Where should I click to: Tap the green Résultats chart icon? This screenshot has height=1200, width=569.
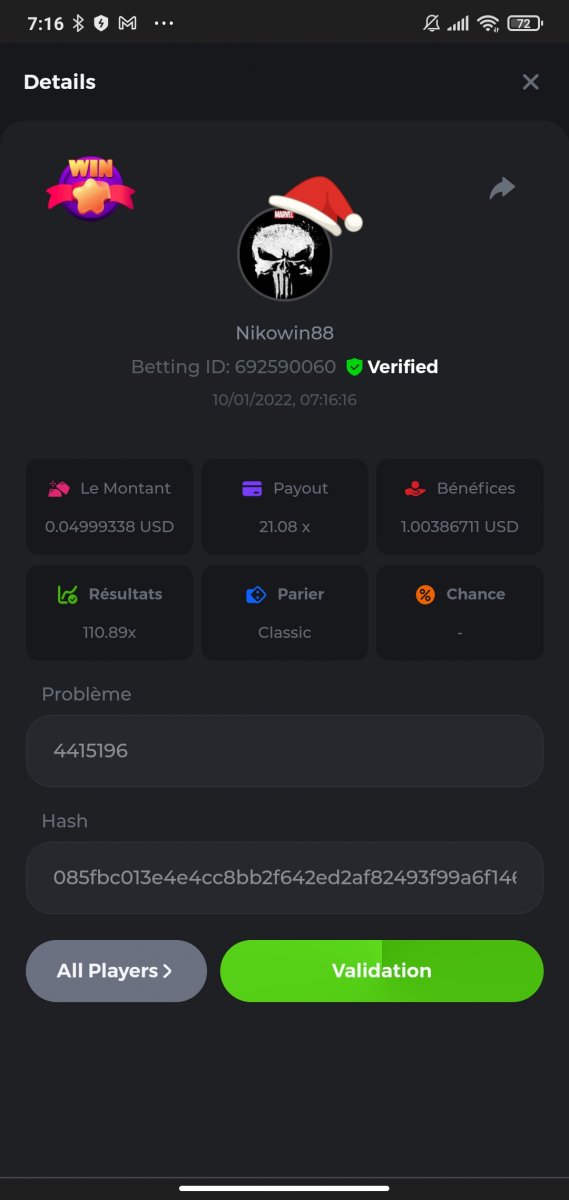67,595
